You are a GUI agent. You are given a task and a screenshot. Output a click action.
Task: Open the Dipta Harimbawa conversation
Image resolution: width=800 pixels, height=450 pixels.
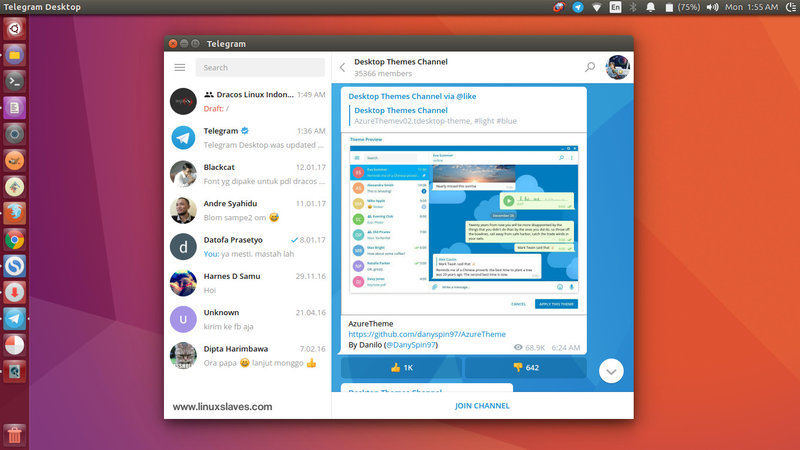(247, 356)
